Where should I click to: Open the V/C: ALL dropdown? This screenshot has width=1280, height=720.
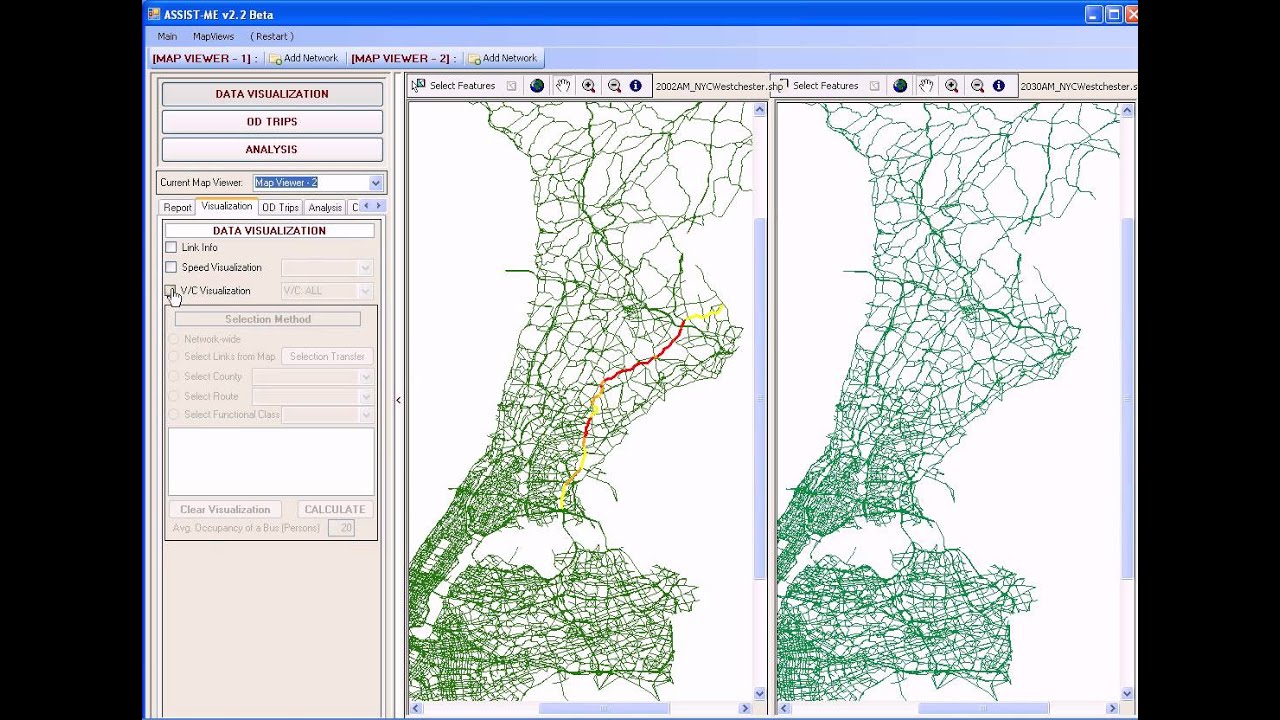(365, 291)
